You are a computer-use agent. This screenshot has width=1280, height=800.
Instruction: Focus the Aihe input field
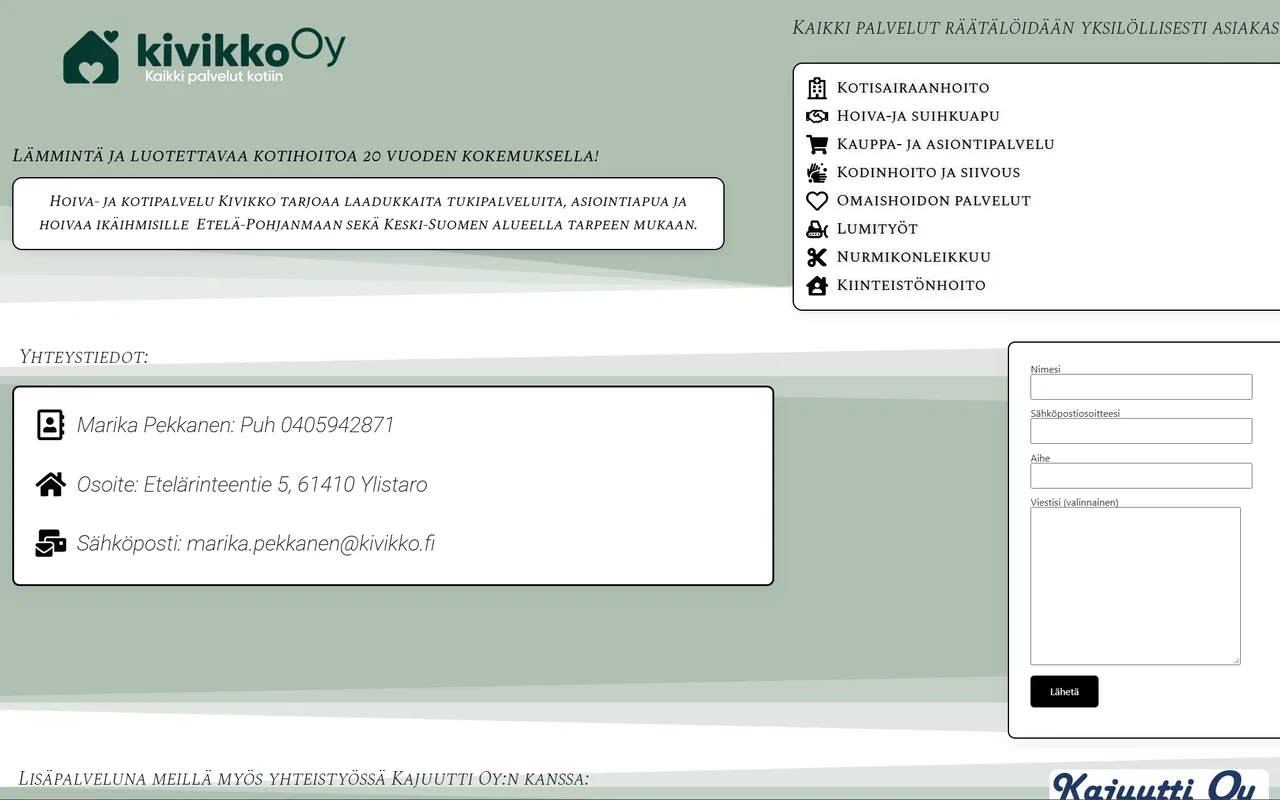pos(1141,476)
